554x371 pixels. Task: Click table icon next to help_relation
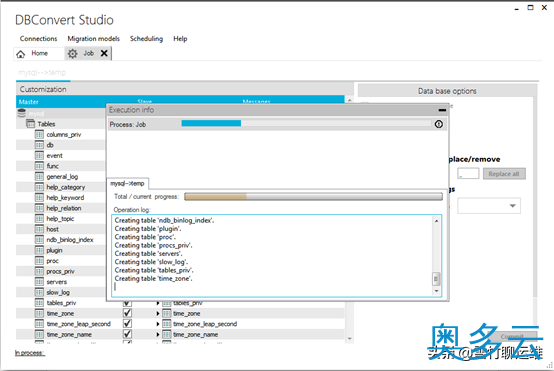pos(39,208)
